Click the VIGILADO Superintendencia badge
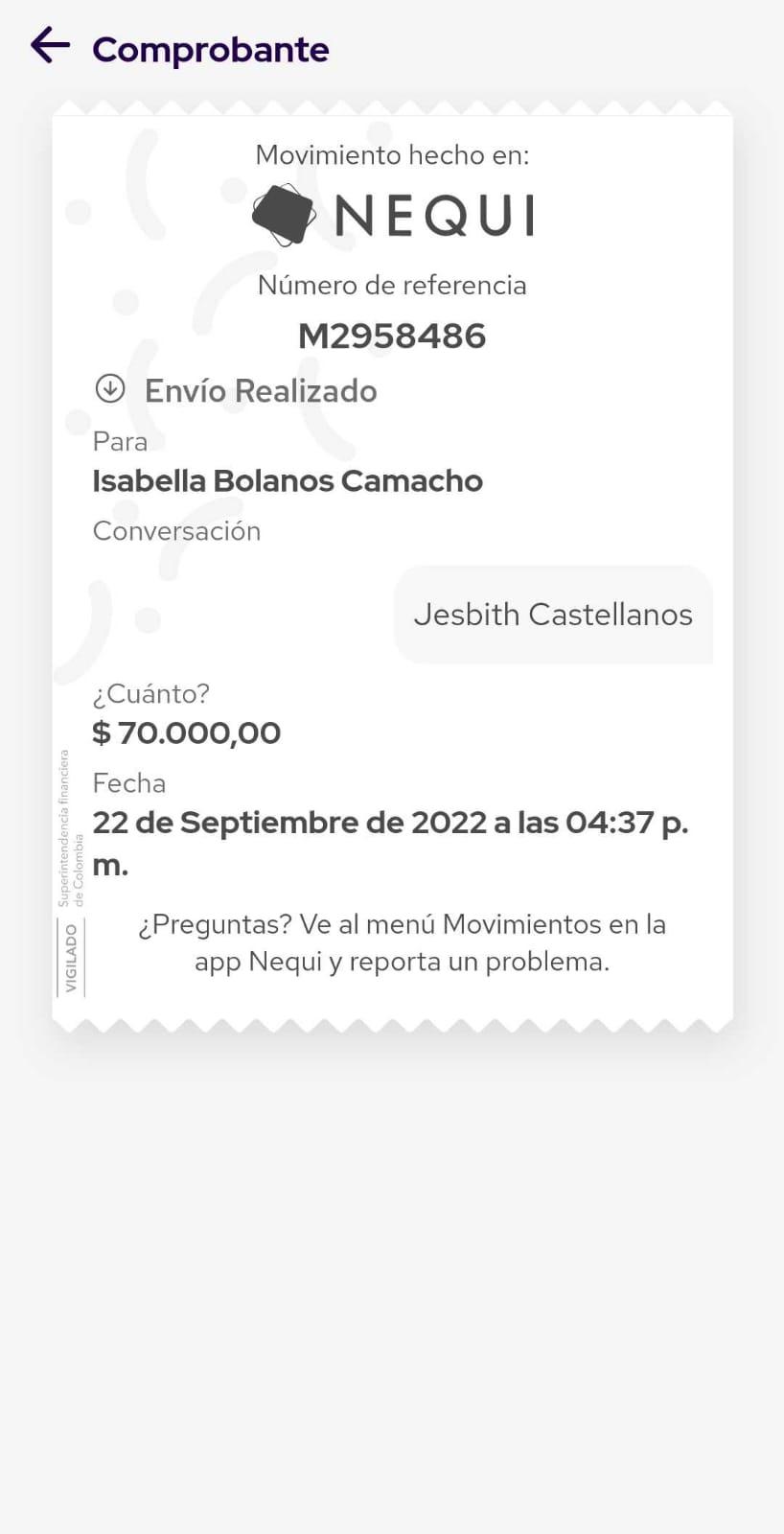 [x=72, y=872]
